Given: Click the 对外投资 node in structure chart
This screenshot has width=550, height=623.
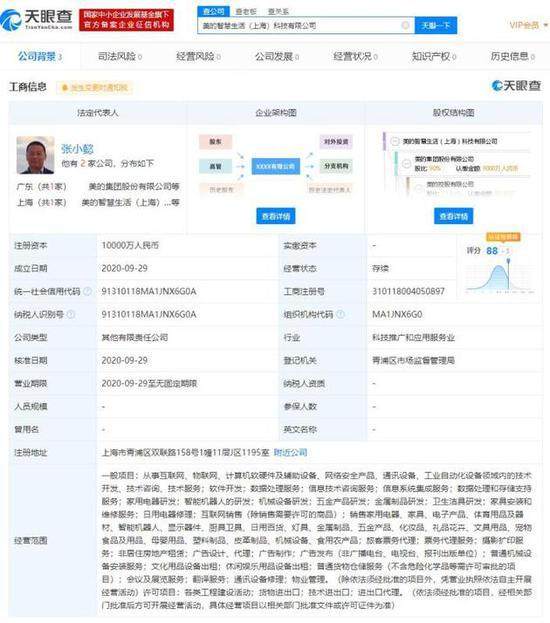Looking at the screenshot, I should pos(336,142).
